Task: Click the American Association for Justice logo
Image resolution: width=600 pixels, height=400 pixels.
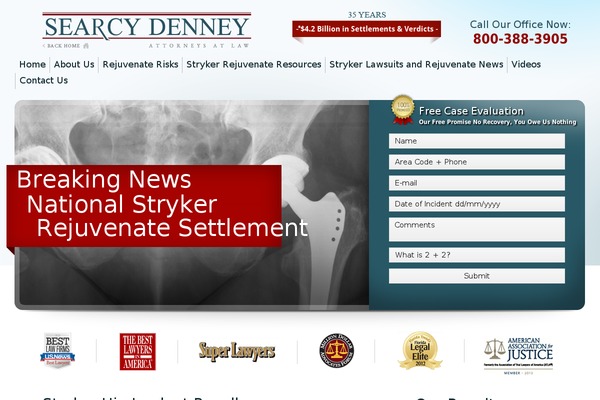Action: (x=518, y=355)
